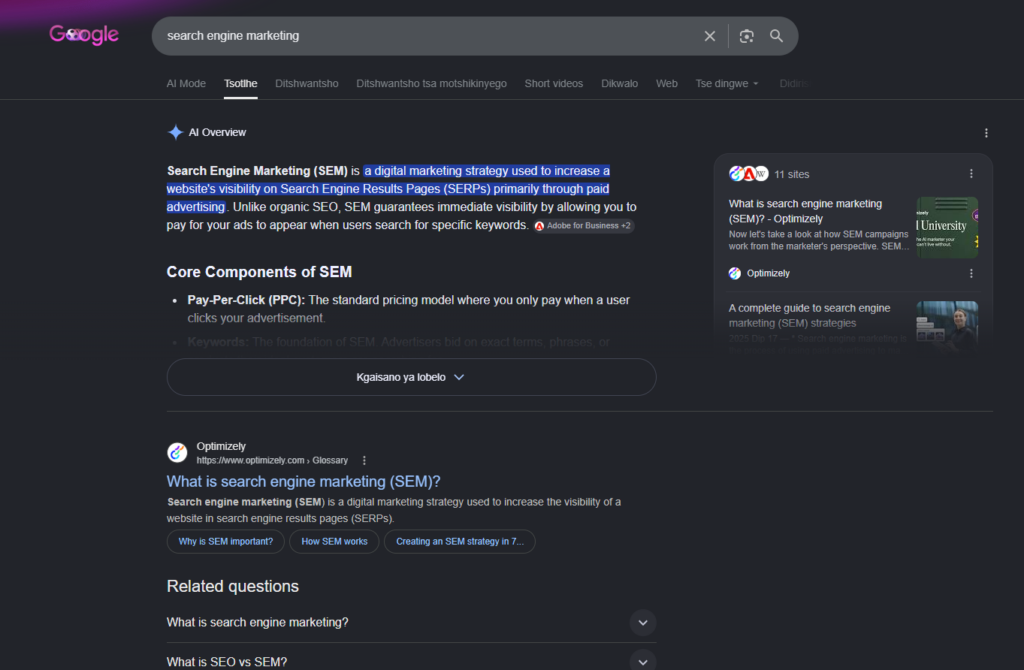The width and height of the screenshot is (1024, 670).
Task: Open Ditshwantsho tsa motshikinyego tab
Action: click(432, 84)
